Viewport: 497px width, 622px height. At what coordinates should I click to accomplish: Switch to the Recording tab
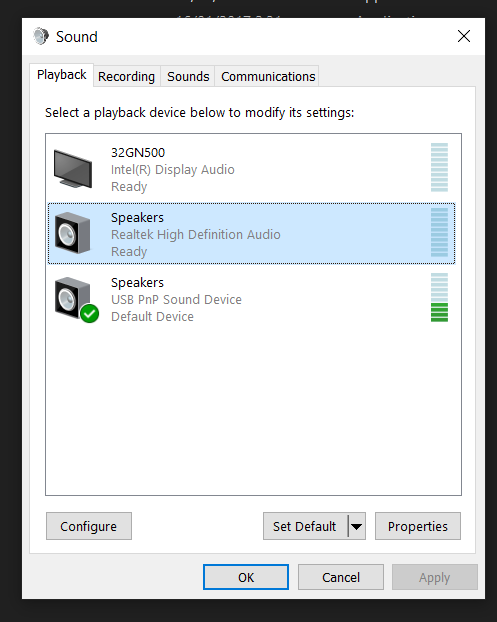(127, 76)
